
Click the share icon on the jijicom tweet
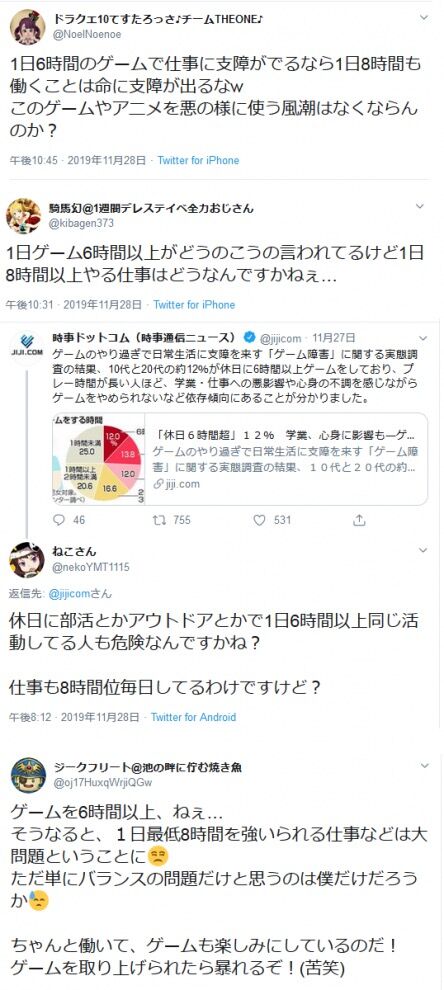click(x=359, y=520)
